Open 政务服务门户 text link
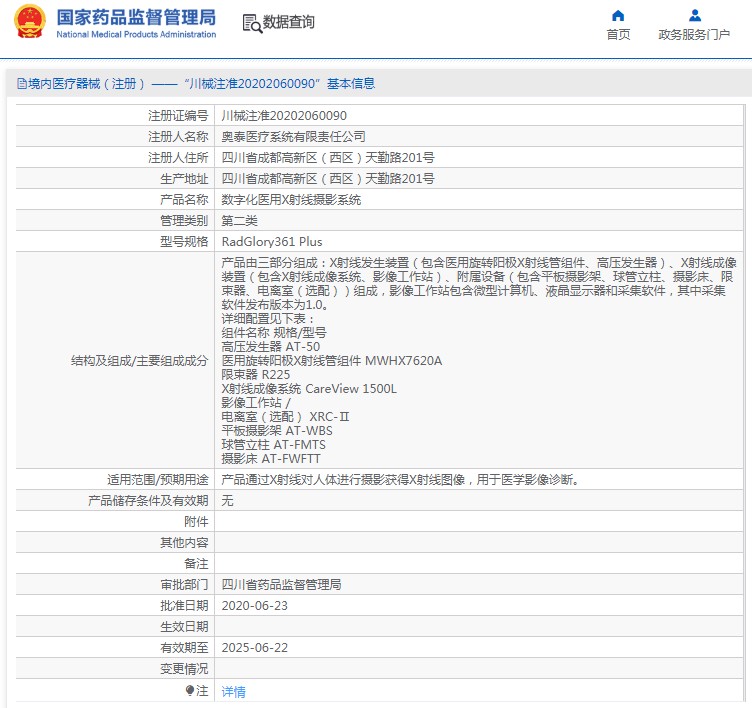The width and height of the screenshot is (752, 708). point(694,35)
